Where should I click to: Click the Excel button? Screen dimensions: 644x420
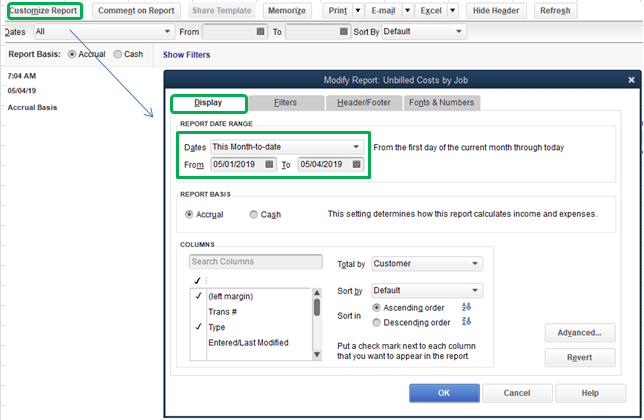point(431,11)
